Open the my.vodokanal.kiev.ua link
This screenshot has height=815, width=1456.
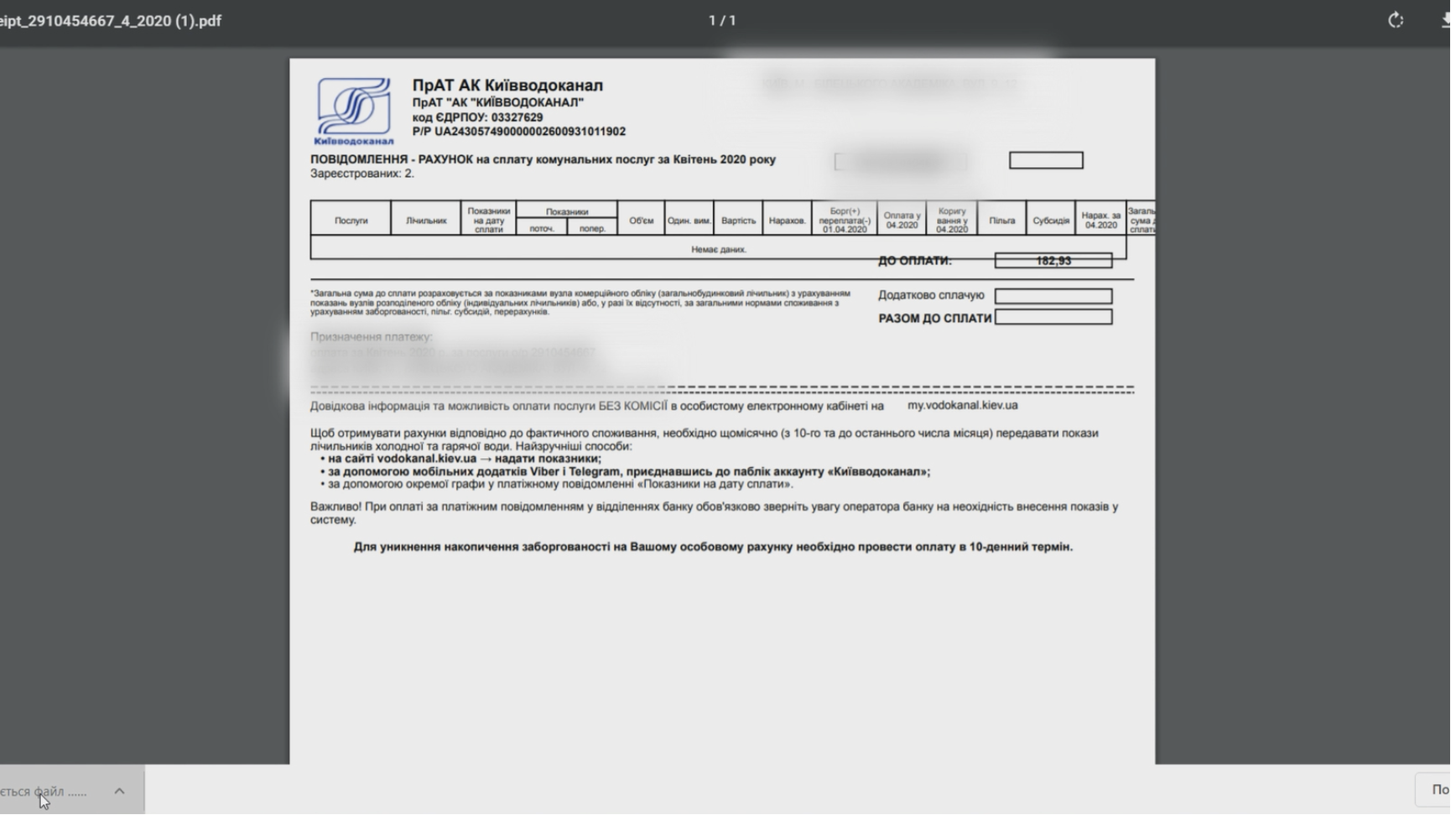[x=963, y=405]
